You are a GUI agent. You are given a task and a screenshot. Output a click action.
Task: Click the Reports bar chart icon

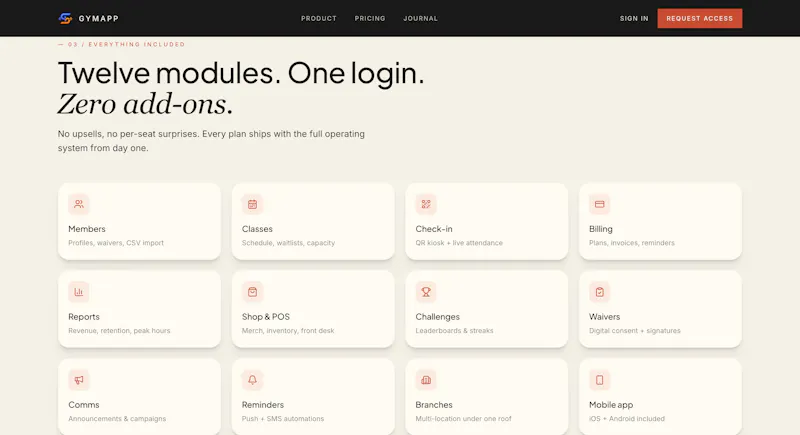[x=79, y=292]
